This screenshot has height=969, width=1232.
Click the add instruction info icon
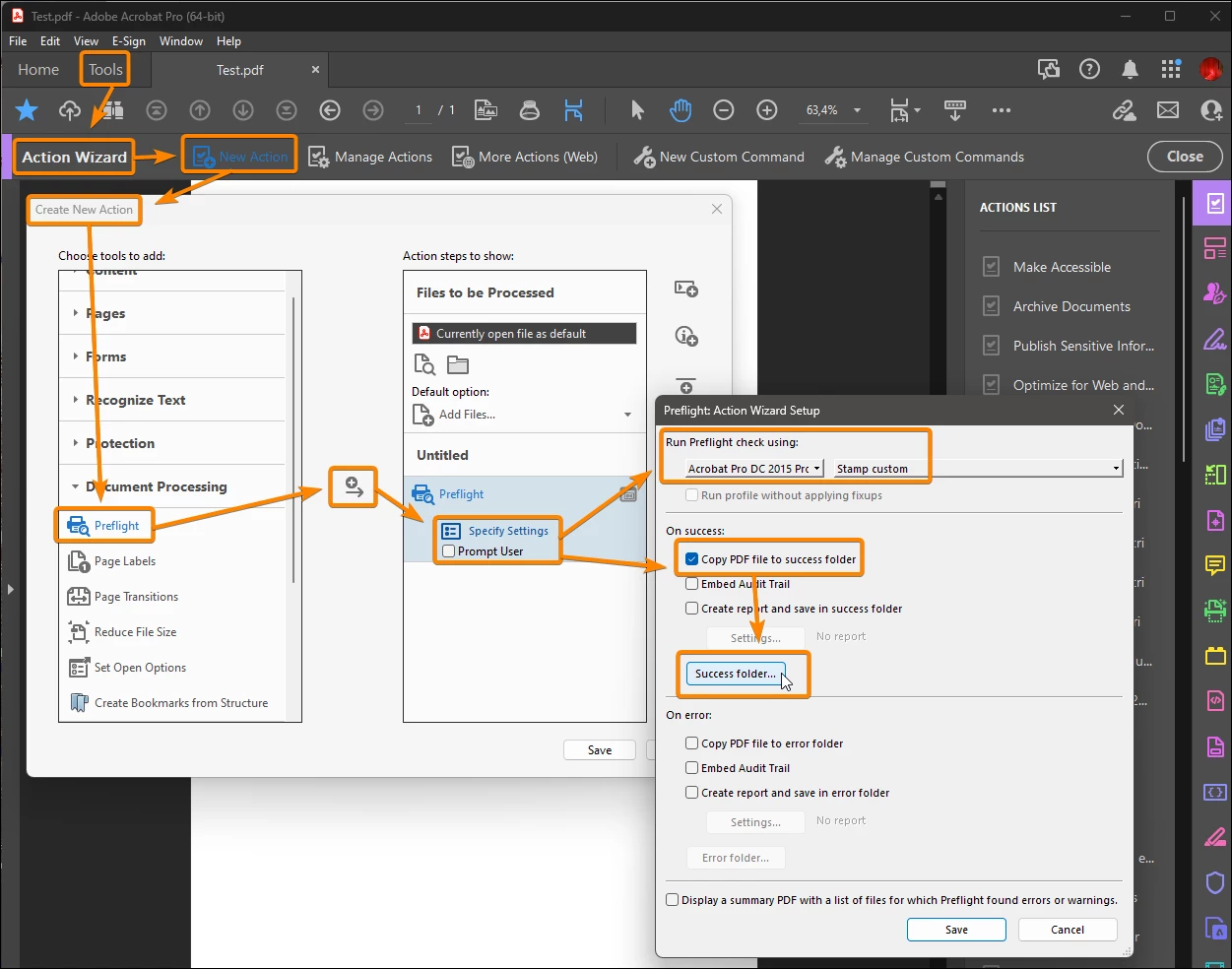[x=686, y=337]
